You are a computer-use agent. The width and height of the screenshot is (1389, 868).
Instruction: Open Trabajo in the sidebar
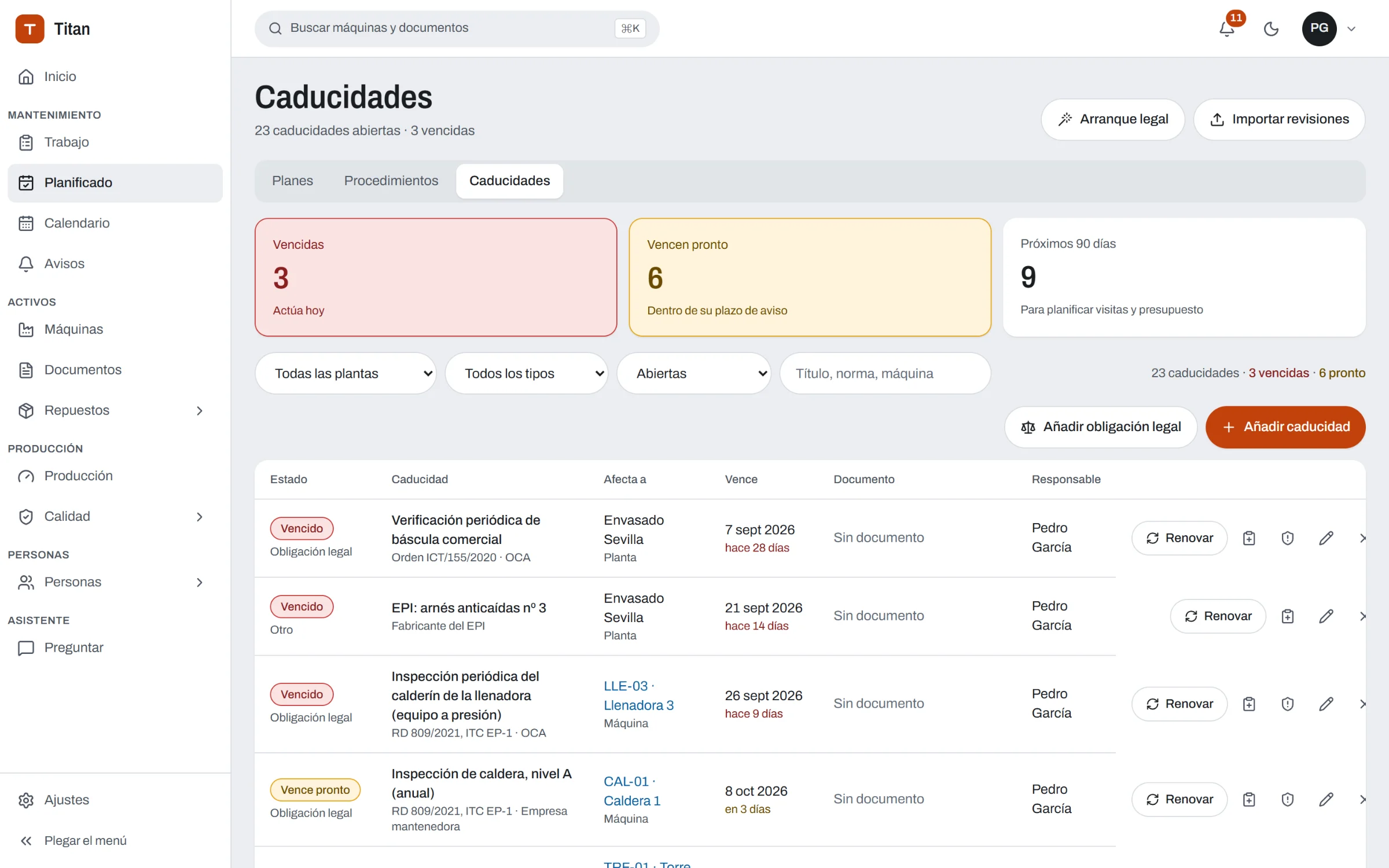(115, 142)
